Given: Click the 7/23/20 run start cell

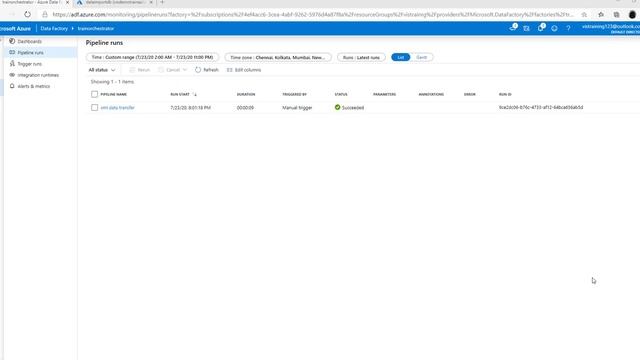Looking at the screenshot, I should [x=190, y=108].
